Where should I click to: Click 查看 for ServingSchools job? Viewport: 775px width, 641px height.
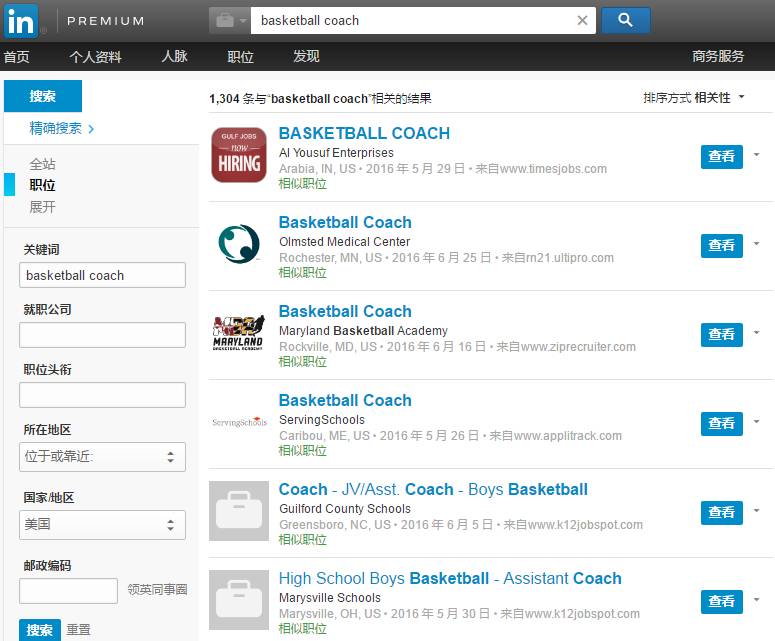coord(722,424)
